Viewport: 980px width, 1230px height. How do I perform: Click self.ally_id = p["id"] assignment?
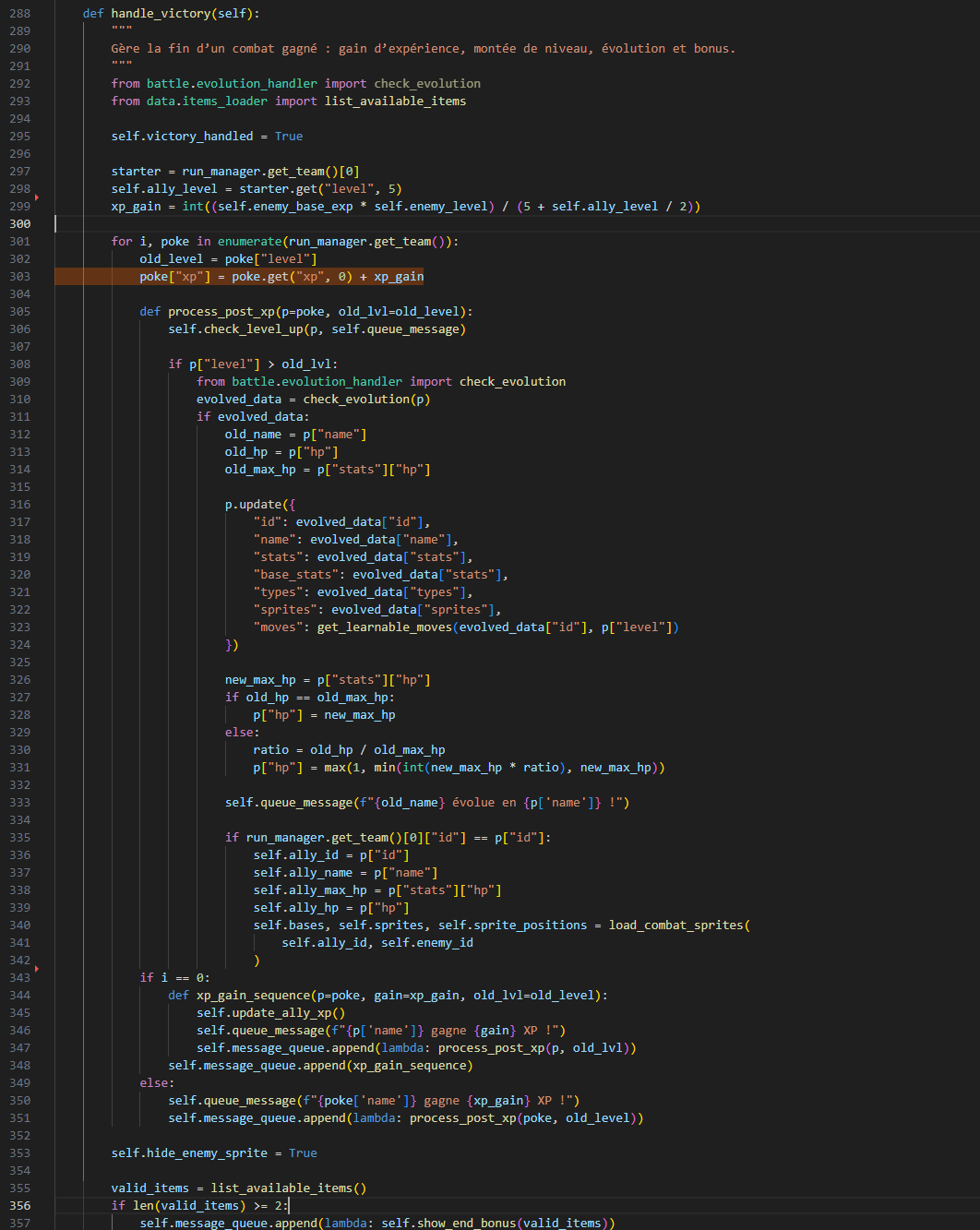click(x=331, y=855)
